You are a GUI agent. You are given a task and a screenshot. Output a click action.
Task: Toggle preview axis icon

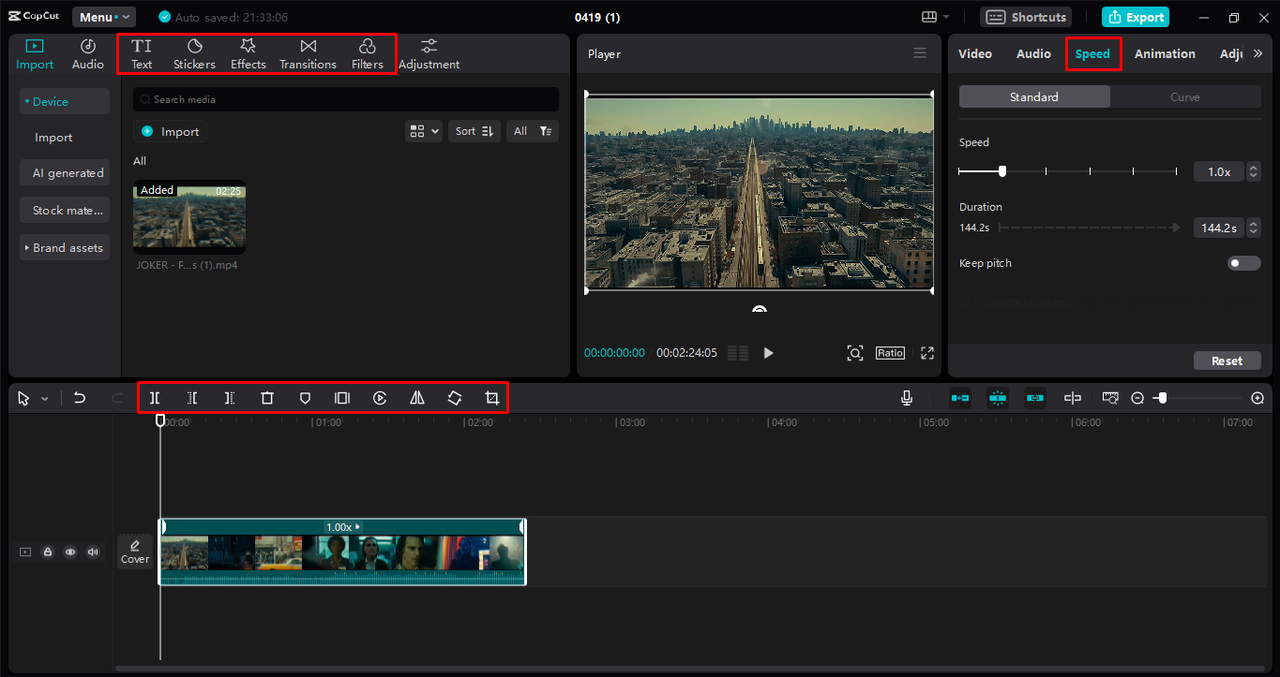point(1072,398)
